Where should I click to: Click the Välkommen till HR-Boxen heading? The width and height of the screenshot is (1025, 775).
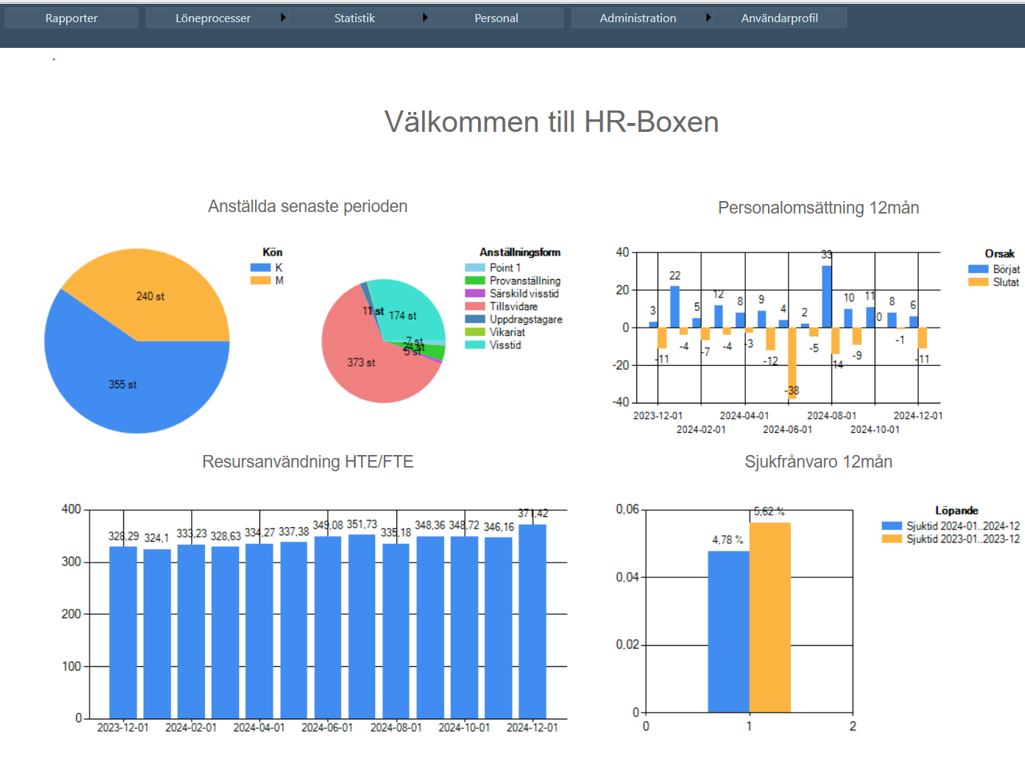pos(552,122)
